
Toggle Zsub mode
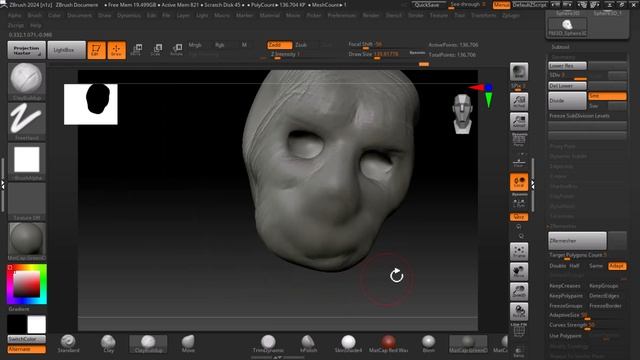(x=301, y=45)
